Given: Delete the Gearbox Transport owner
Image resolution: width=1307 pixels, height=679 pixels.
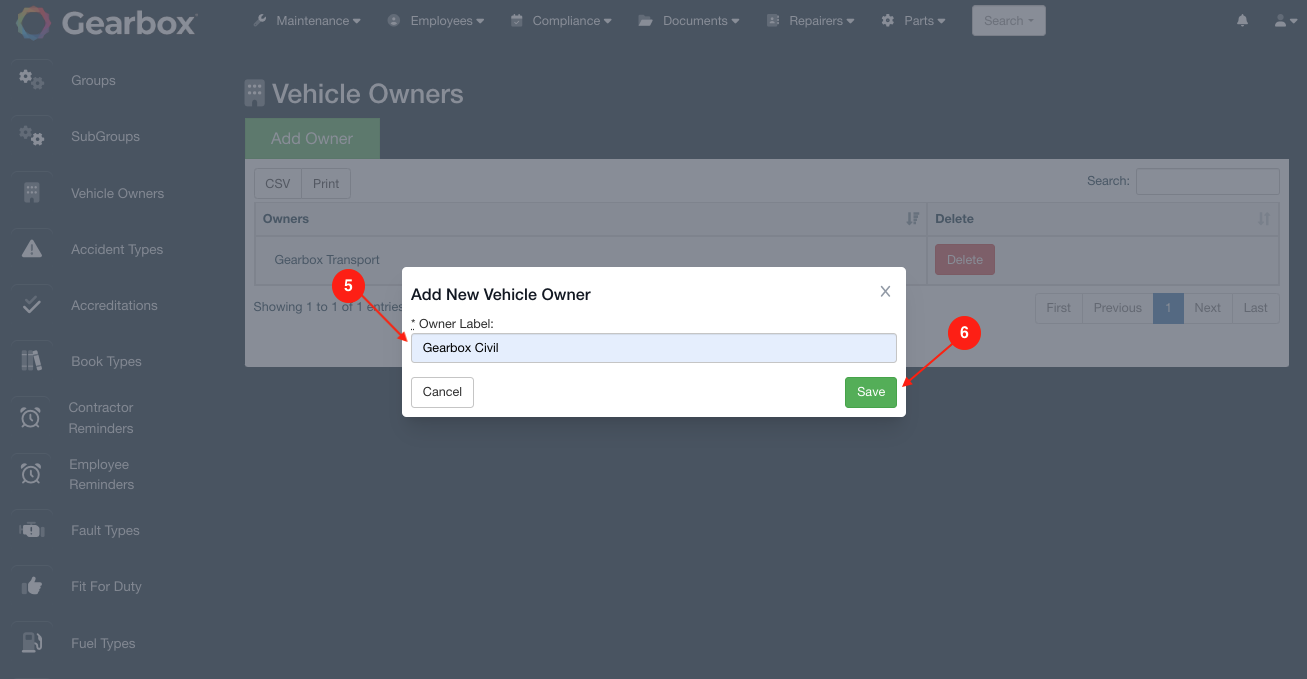Looking at the screenshot, I should click(965, 259).
